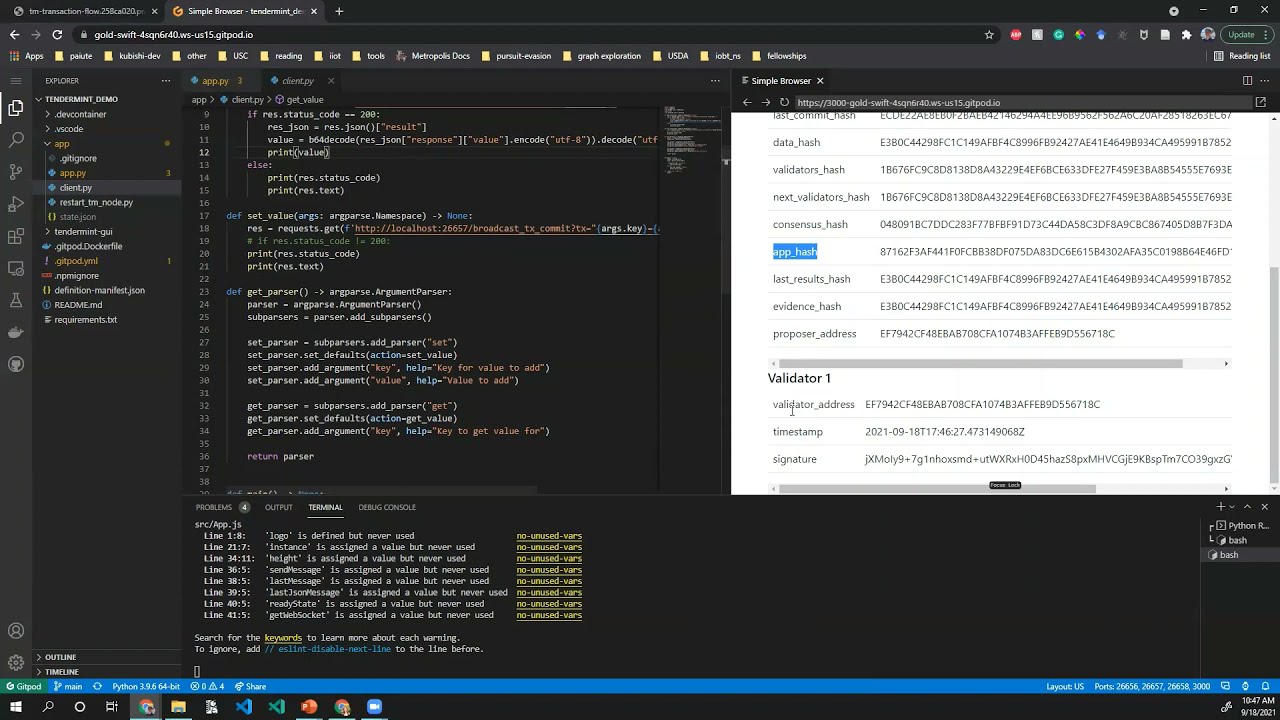Viewport: 1280px width, 720px height.
Task: Reload the Chrome page
Action: click(x=57, y=34)
